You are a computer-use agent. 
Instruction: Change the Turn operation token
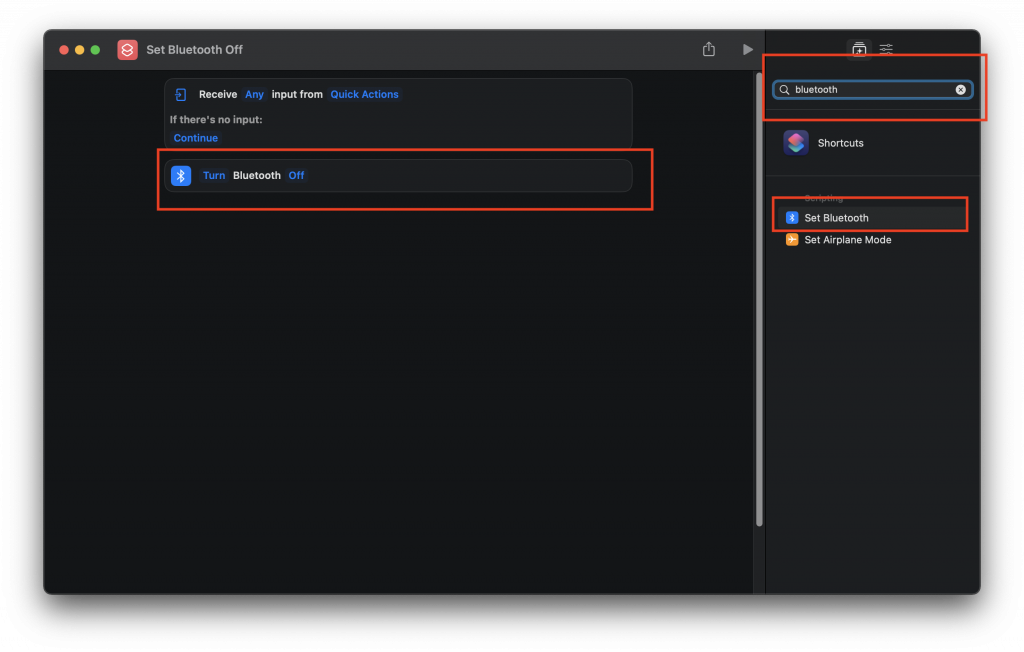point(214,176)
